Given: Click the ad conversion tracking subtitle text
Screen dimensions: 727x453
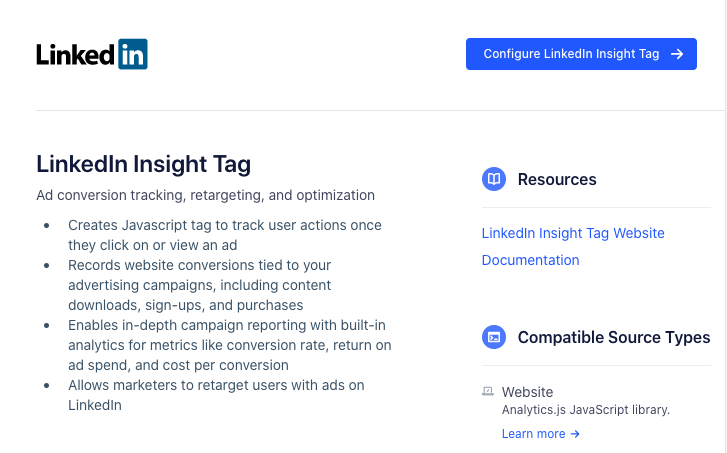Looking at the screenshot, I should click(205, 195).
